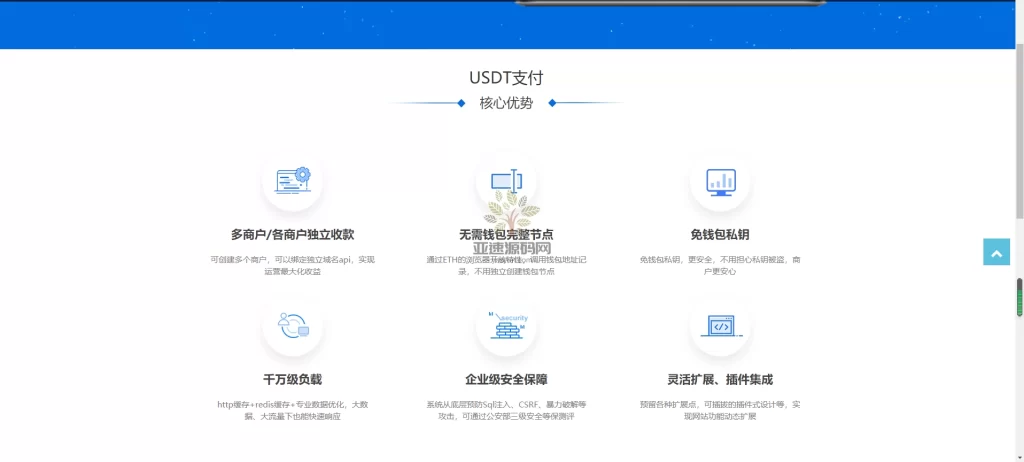This screenshot has width=1024, height=462.
Task: Click the heading 灵活扩展、插件集成
Action: 720,380
